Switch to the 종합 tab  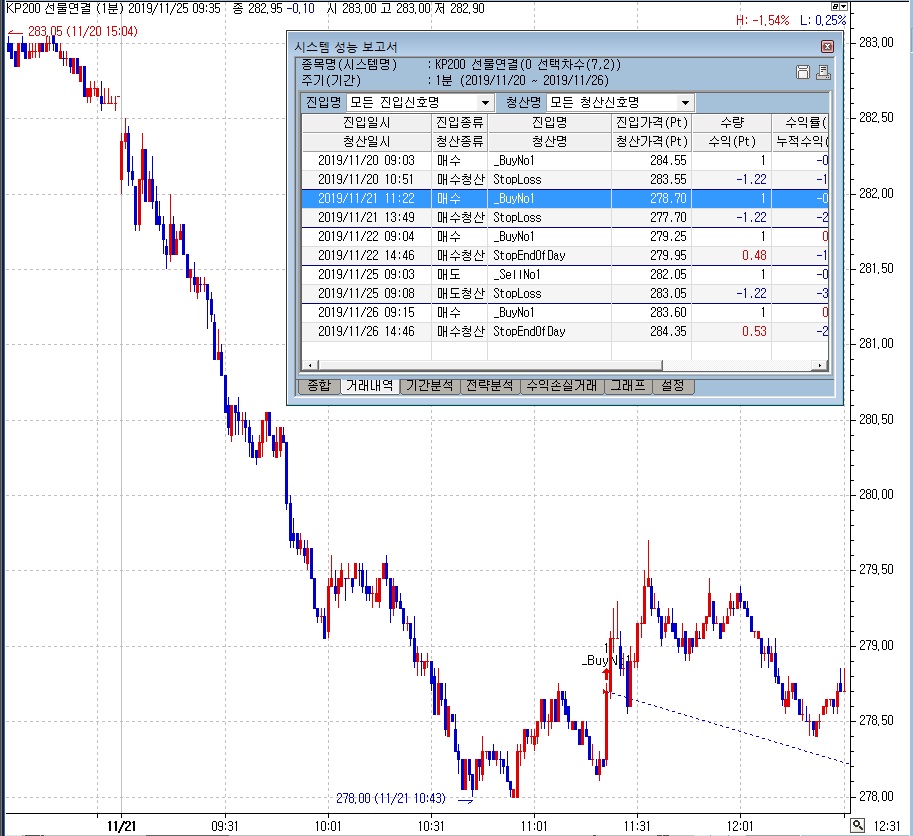coord(317,386)
